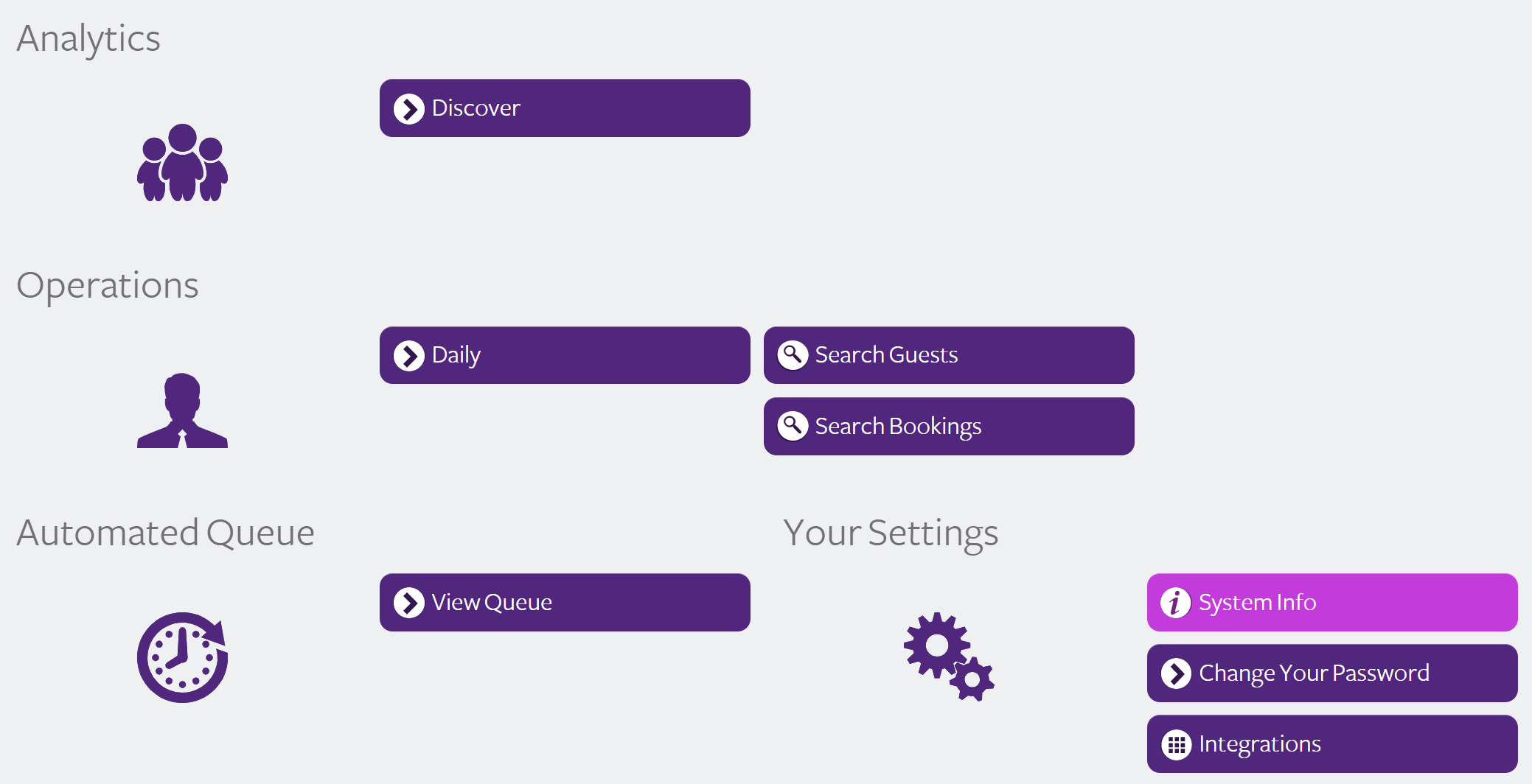Click the Your Settings heading
The image size is (1532, 784).
tap(890, 533)
